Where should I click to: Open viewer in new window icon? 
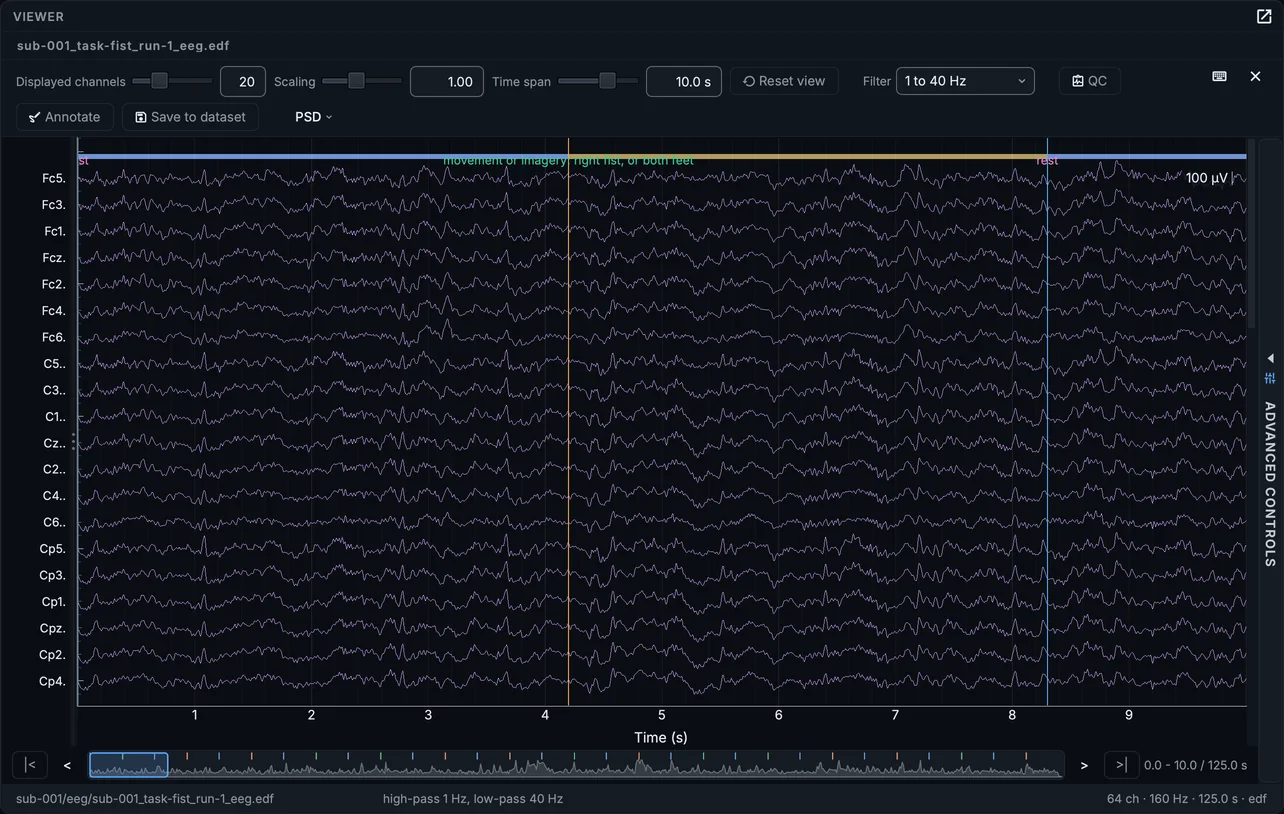1263,16
